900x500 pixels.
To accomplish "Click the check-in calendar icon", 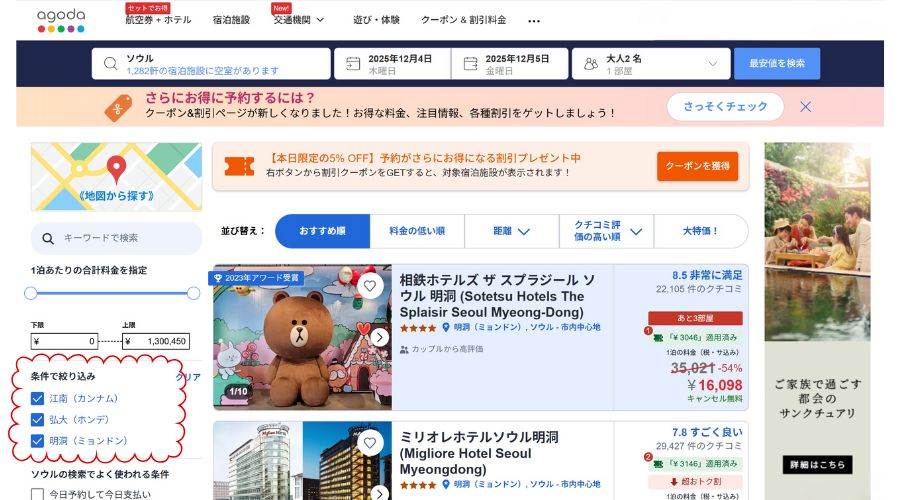I will [x=353, y=64].
